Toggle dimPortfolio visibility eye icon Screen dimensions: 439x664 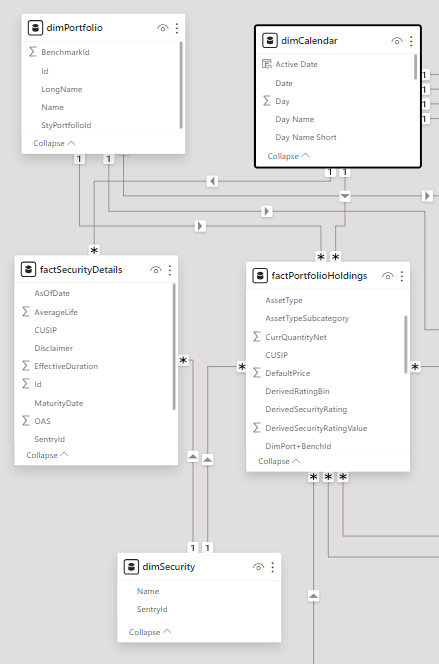coord(163,28)
